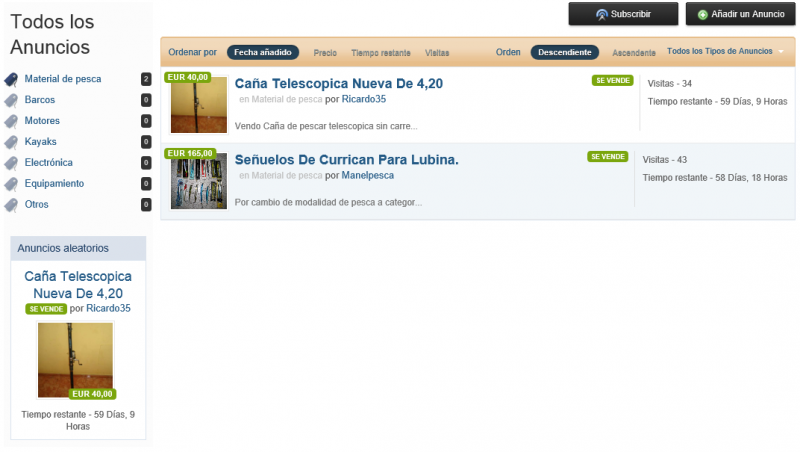
Task: Click the random ad fishing rod thumbnail
Action: 75,358
